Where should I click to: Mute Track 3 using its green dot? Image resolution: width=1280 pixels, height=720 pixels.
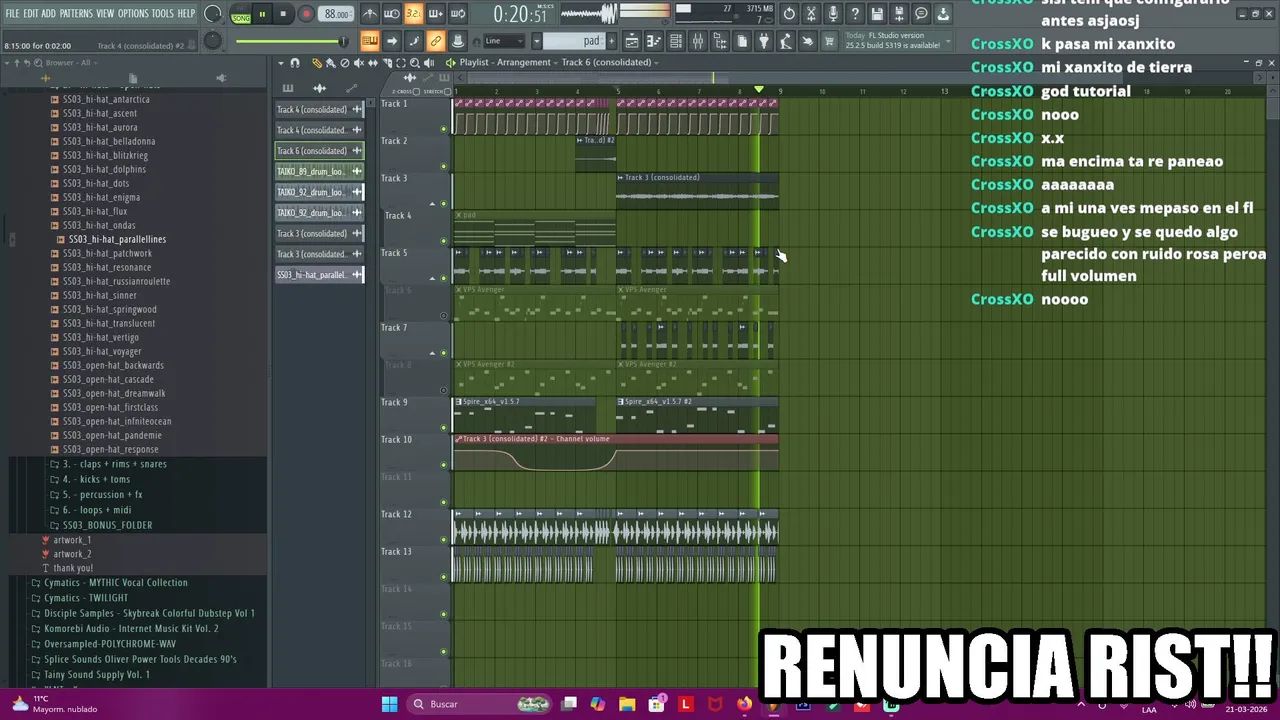(444, 203)
